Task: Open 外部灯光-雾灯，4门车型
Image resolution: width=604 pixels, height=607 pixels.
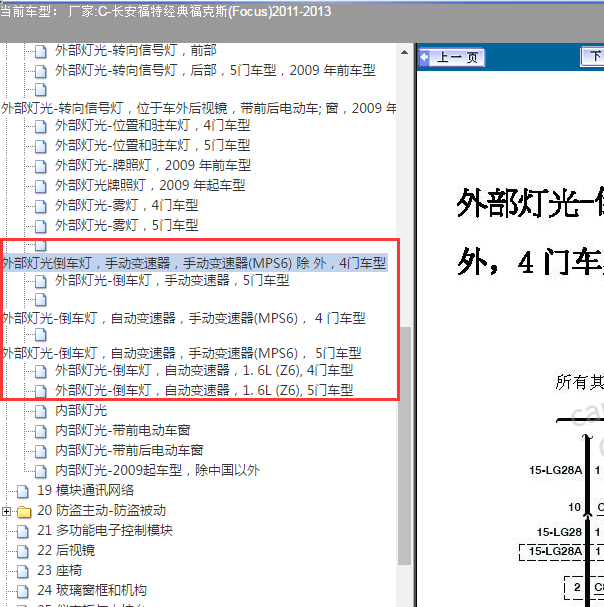Action: pos(127,205)
